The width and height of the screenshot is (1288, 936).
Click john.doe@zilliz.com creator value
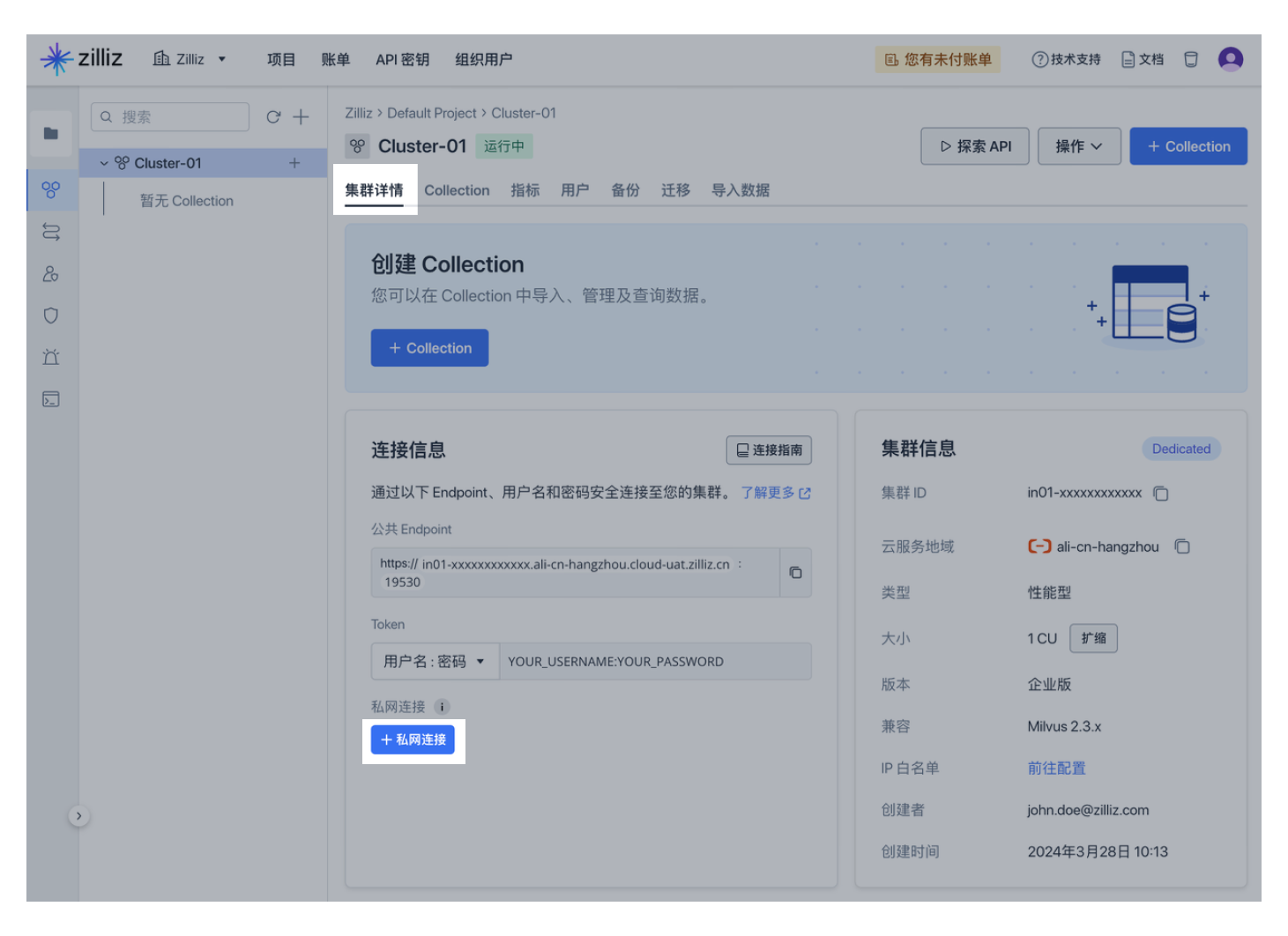coord(1088,810)
